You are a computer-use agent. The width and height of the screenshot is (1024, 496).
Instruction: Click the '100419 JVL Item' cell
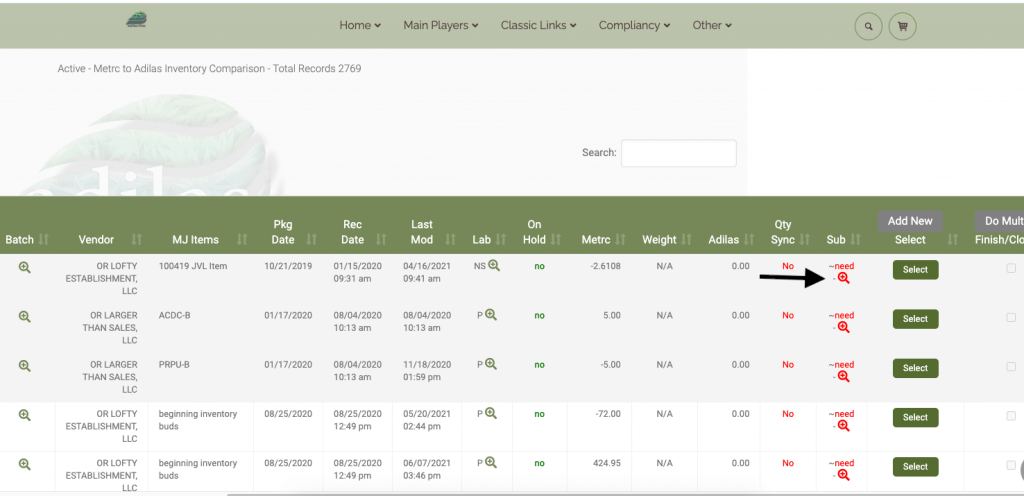point(193,266)
